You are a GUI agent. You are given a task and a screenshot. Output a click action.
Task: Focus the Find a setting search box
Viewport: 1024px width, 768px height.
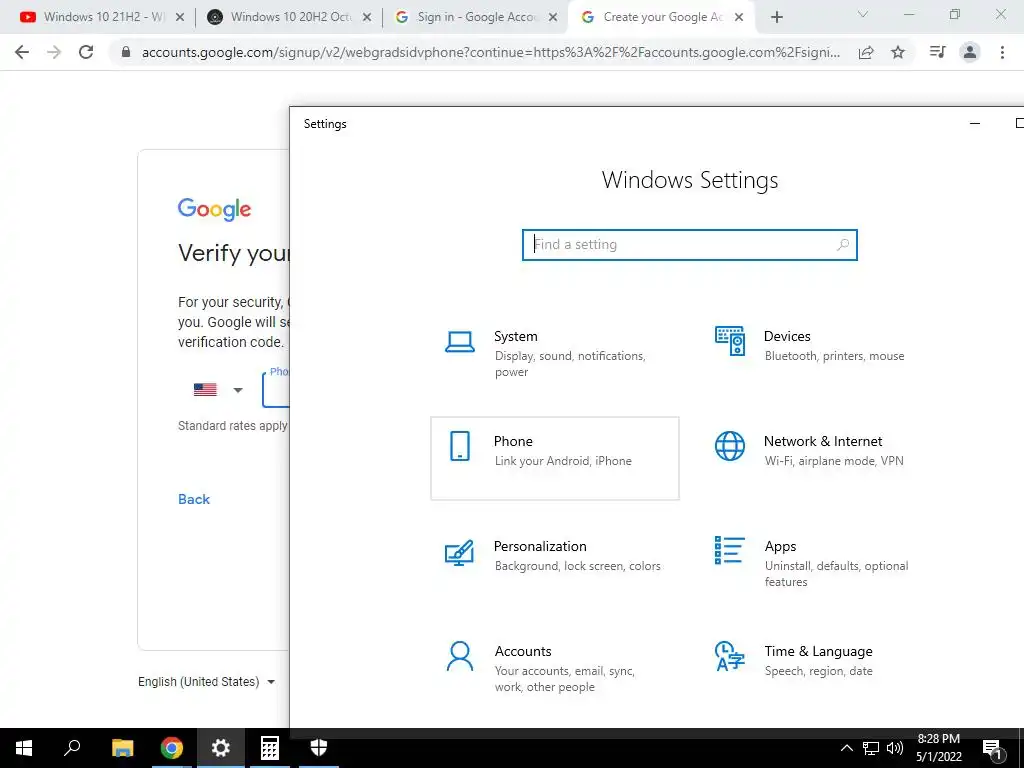tap(690, 245)
